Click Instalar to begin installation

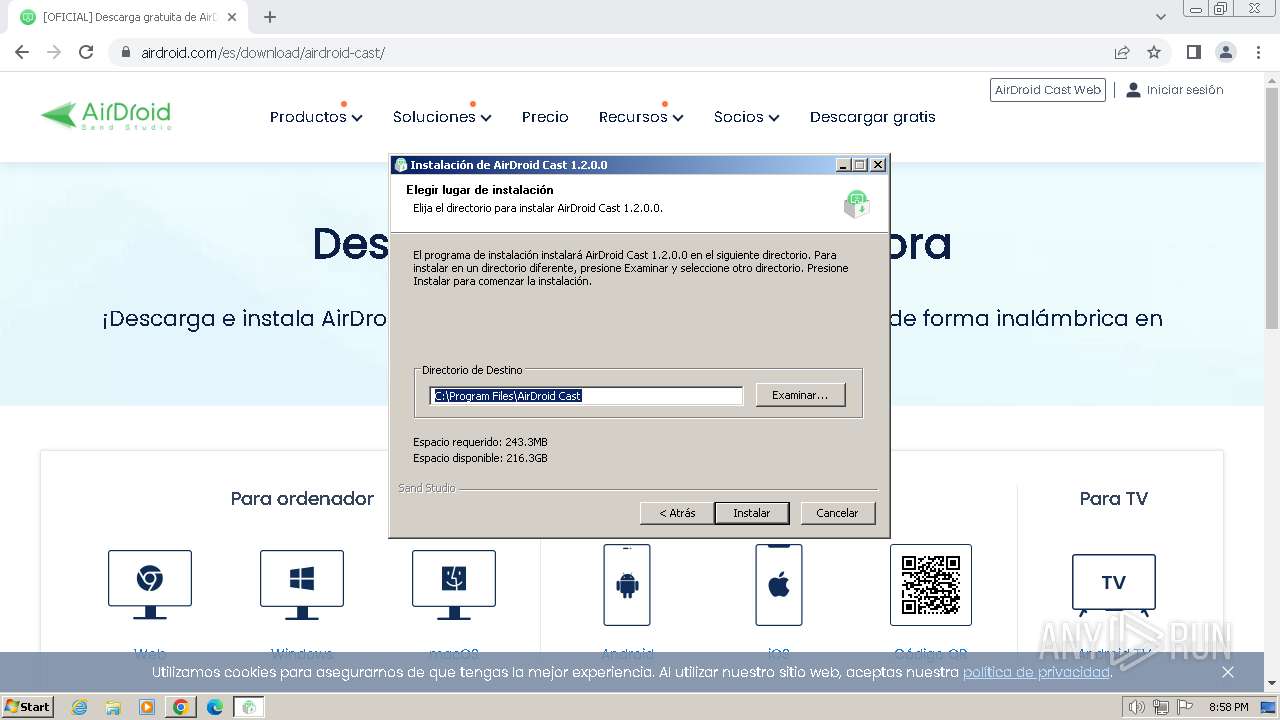tap(752, 513)
